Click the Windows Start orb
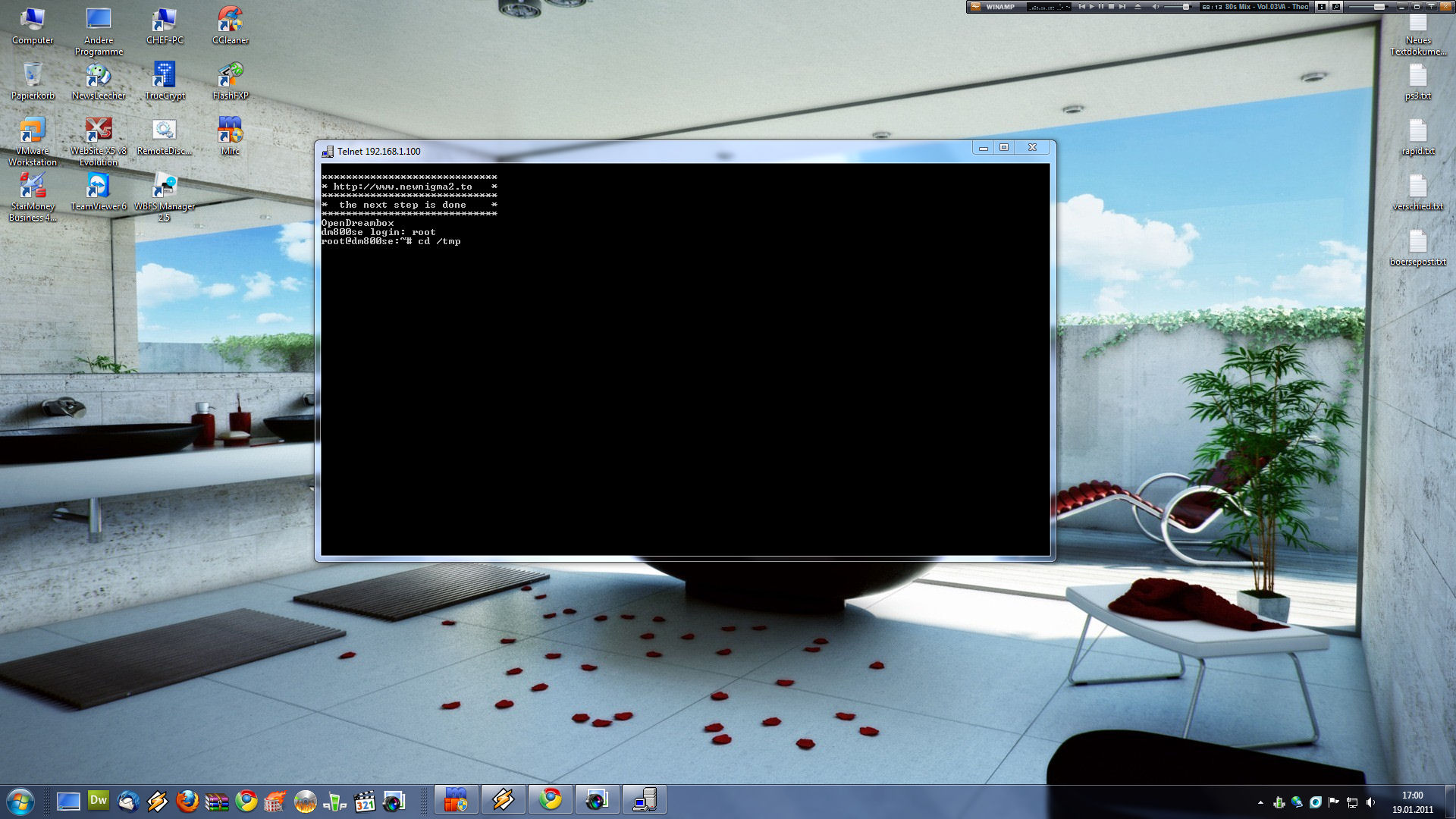 [x=20, y=801]
